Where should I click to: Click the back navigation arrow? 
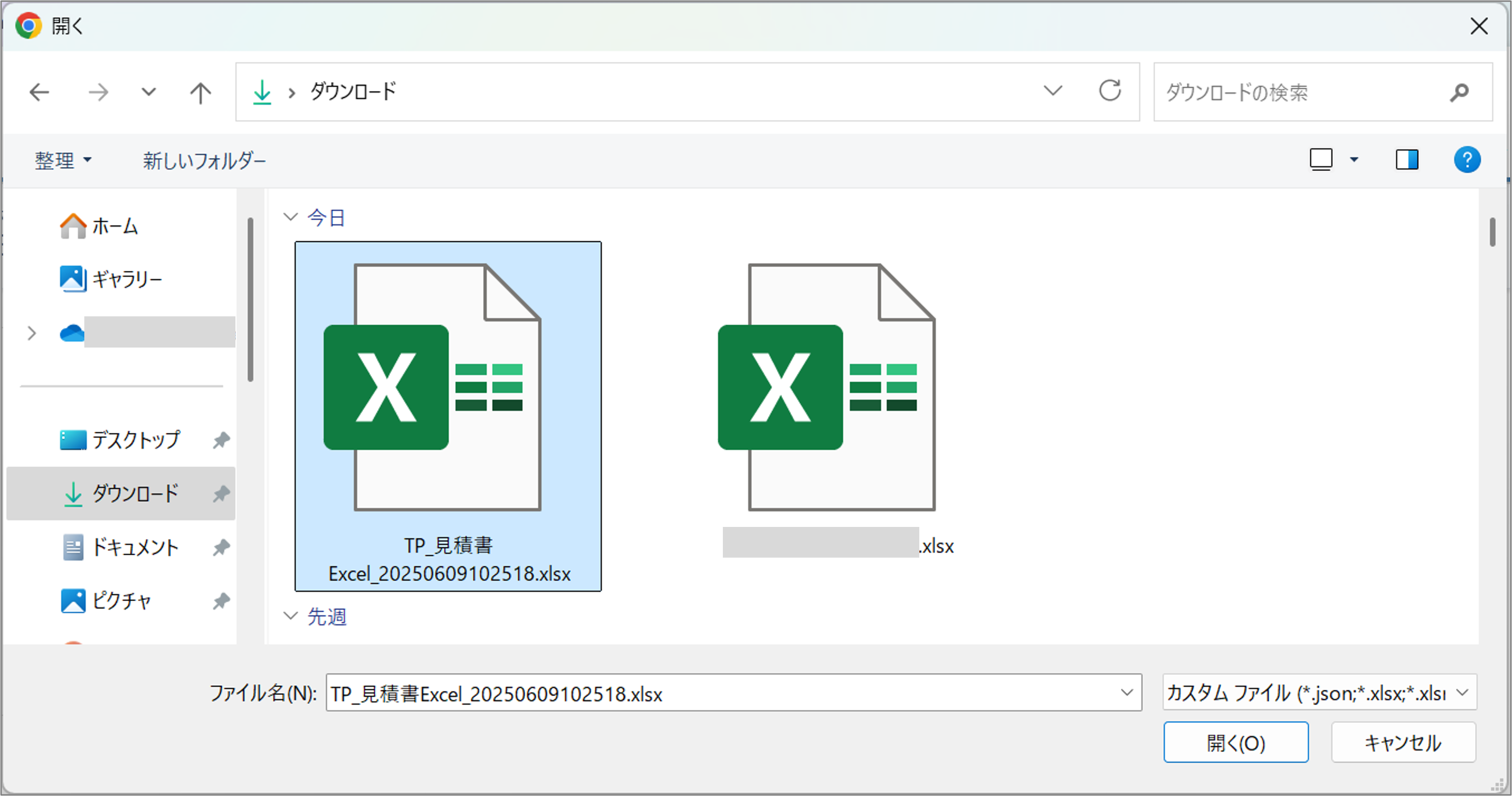39,92
